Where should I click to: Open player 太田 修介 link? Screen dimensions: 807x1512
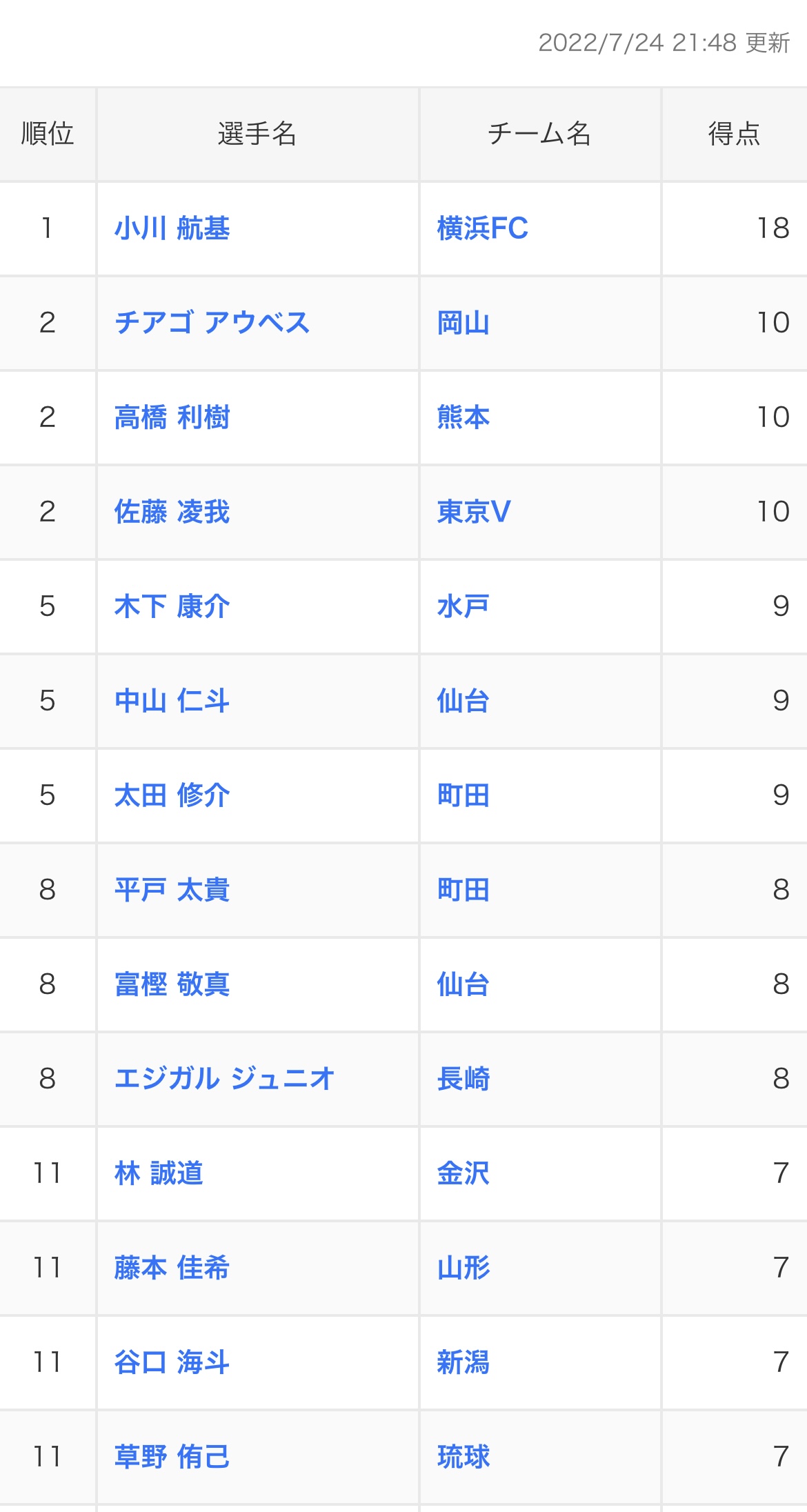tap(172, 795)
